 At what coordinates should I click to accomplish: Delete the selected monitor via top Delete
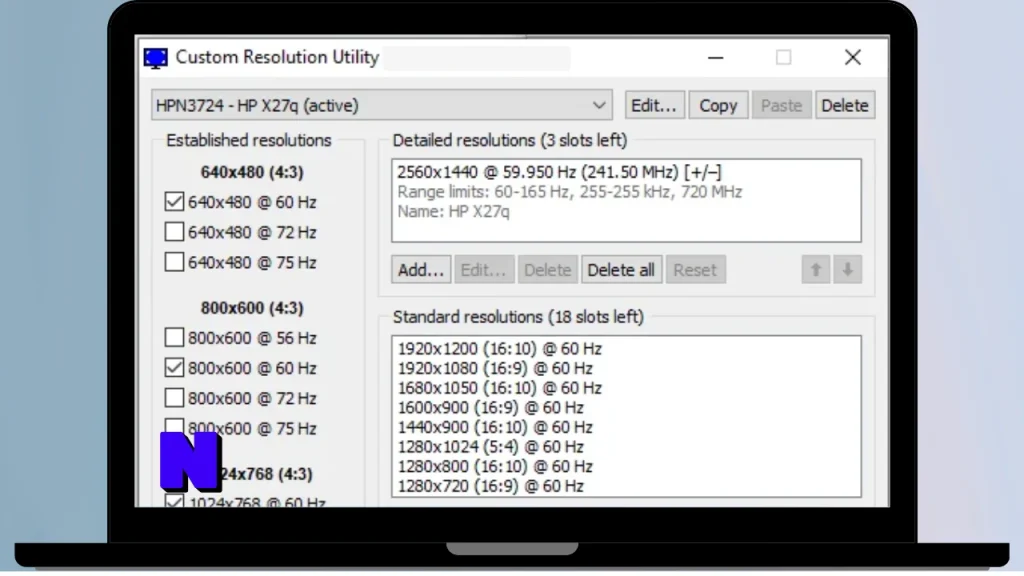tap(845, 105)
